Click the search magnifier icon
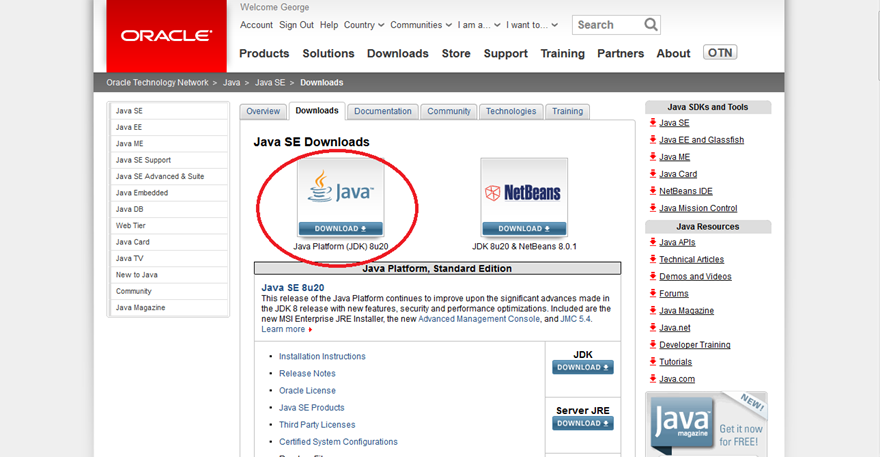 click(651, 25)
